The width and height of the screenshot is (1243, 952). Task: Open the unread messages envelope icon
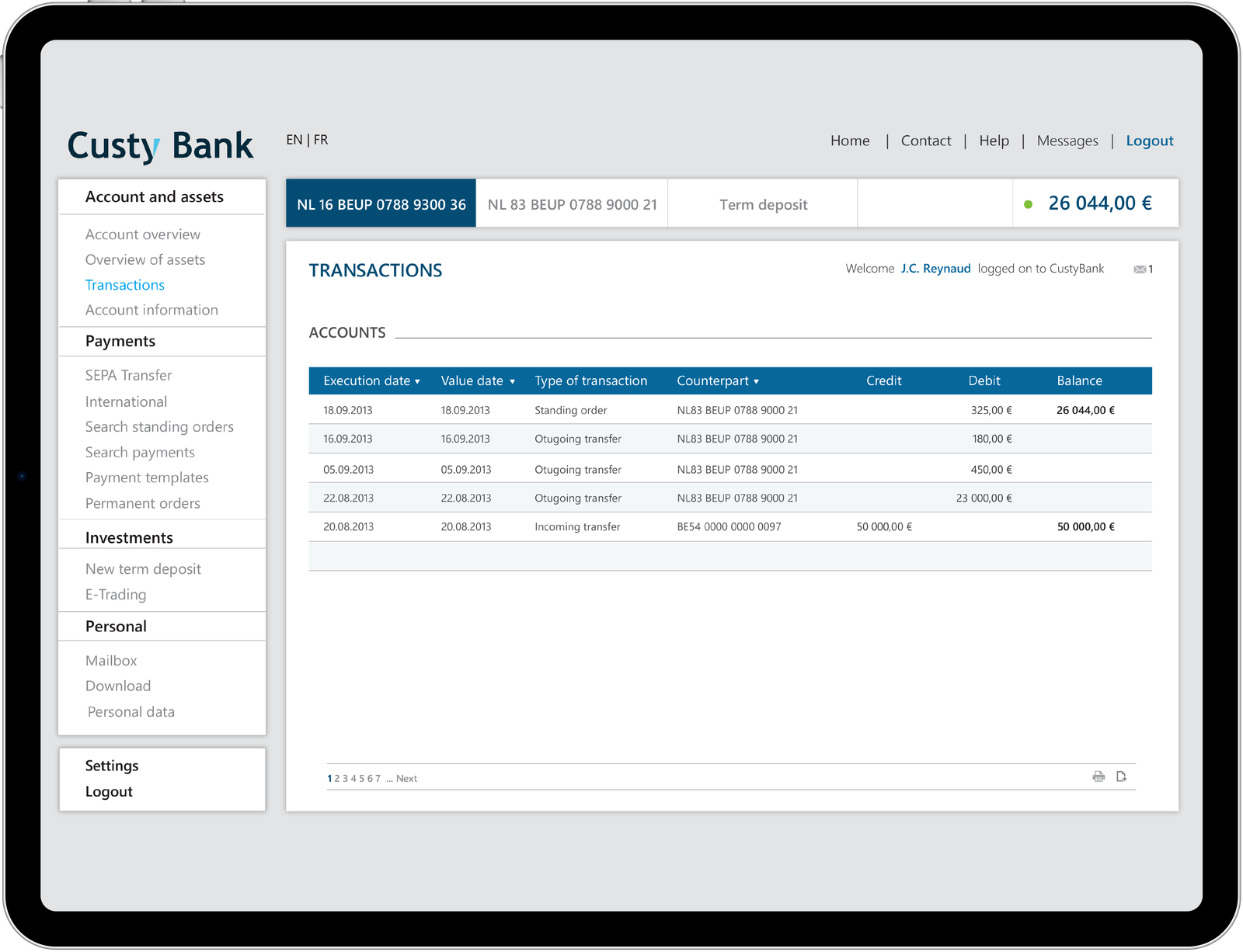pos(1140,269)
